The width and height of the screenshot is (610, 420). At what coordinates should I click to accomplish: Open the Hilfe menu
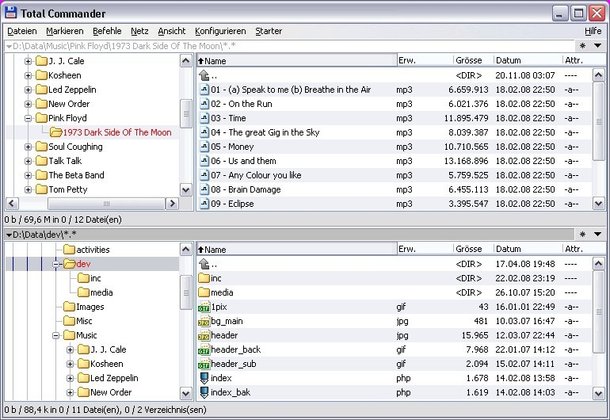pos(593,31)
